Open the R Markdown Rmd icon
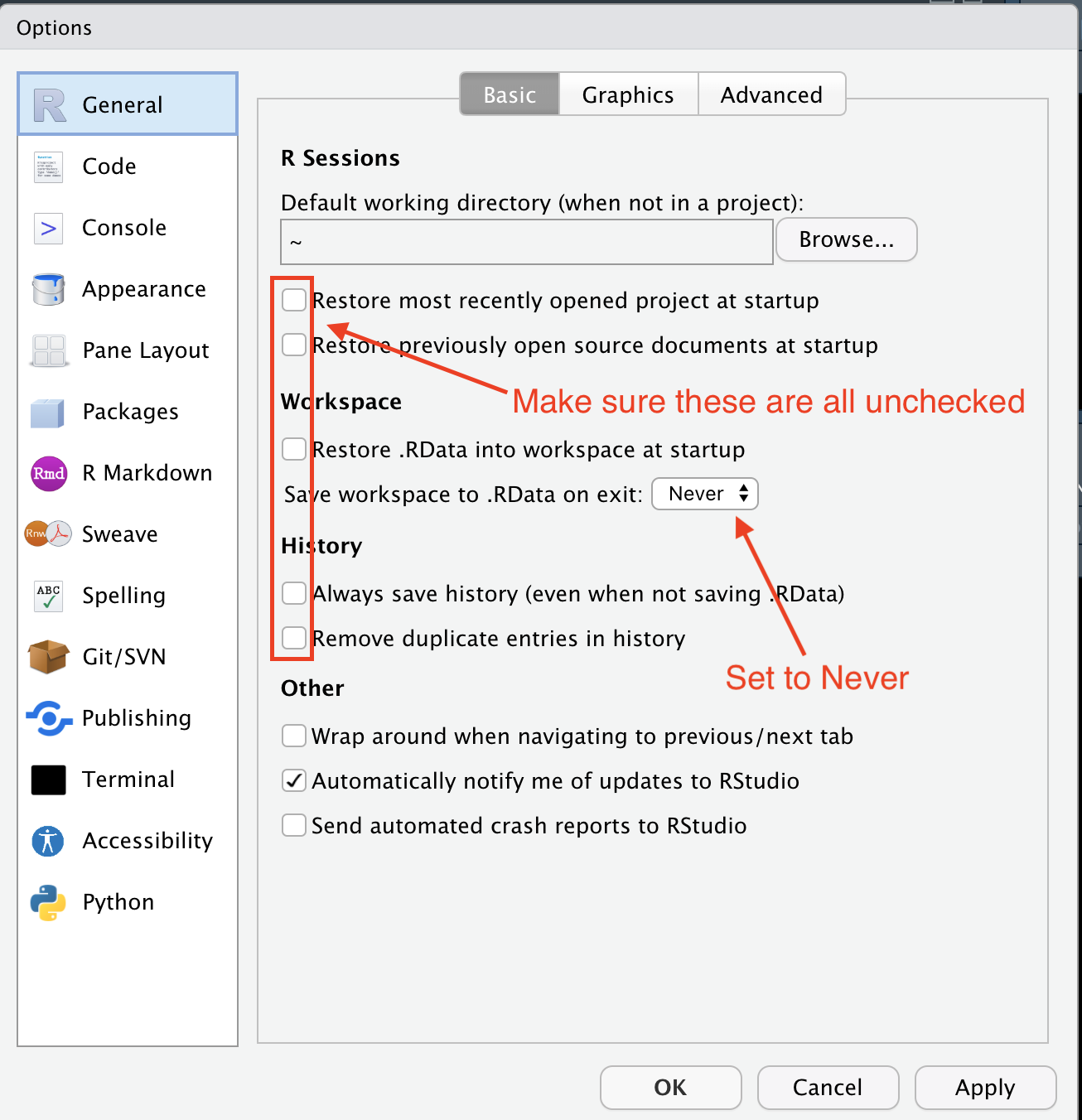The image size is (1082, 1120). tap(48, 473)
